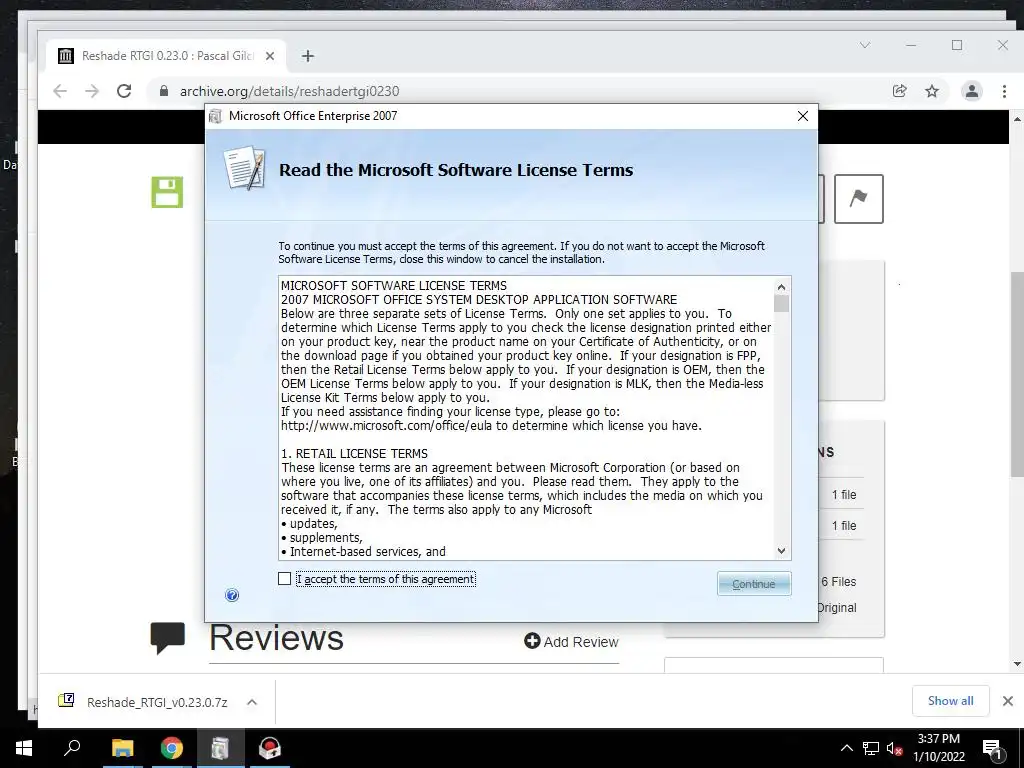This screenshot has width=1024, height=768.
Task: Open a new Chrome tab
Action: click(x=308, y=56)
